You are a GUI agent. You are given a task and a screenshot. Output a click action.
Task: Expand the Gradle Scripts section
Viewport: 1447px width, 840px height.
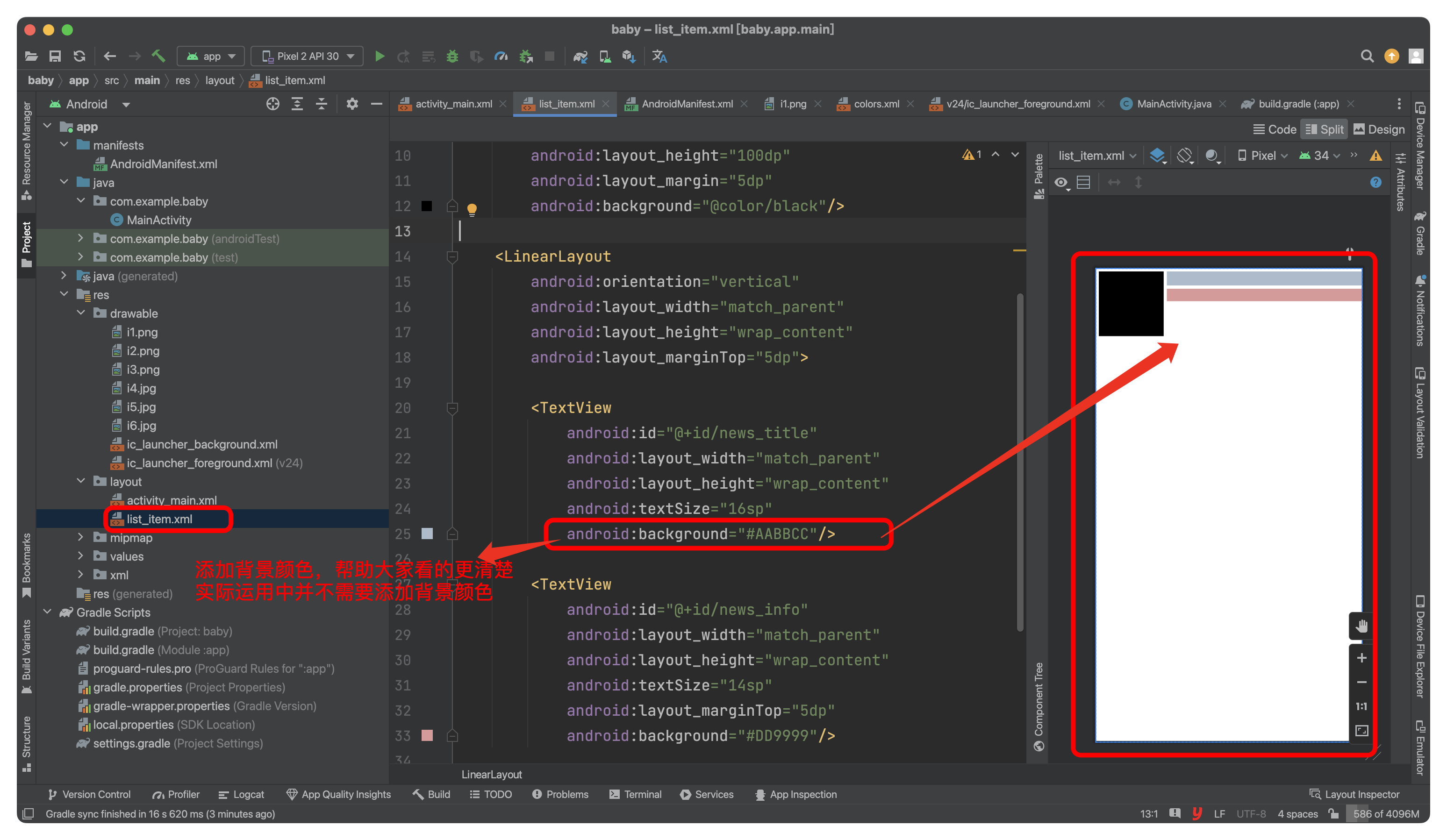pos(55,611)
